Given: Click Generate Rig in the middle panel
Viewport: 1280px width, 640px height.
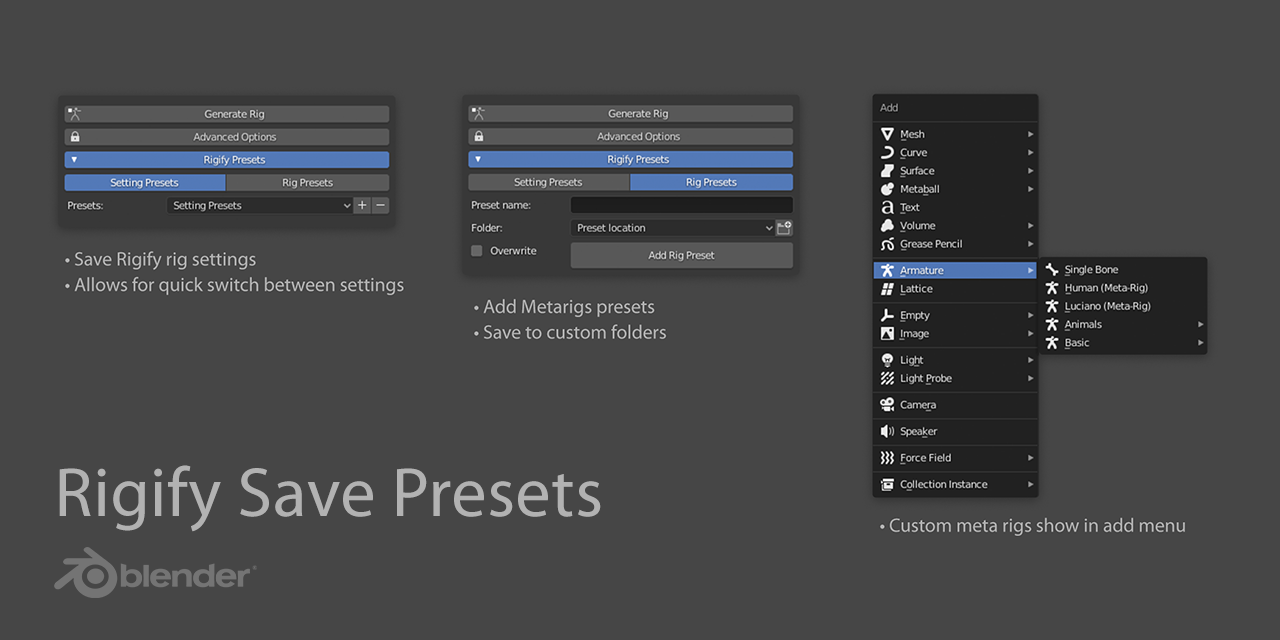Looking at the screenshot, I should pyautogui.click(x=631, y=113).
